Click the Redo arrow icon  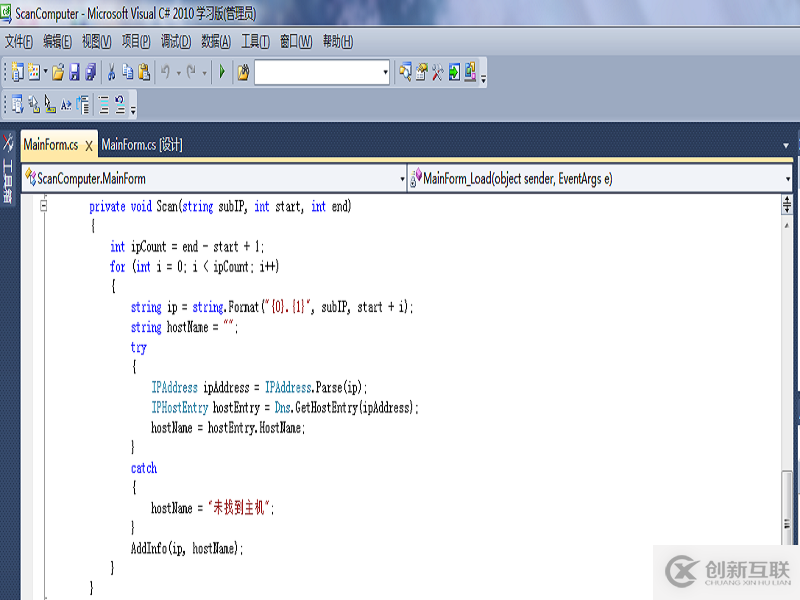pos(191,72)
